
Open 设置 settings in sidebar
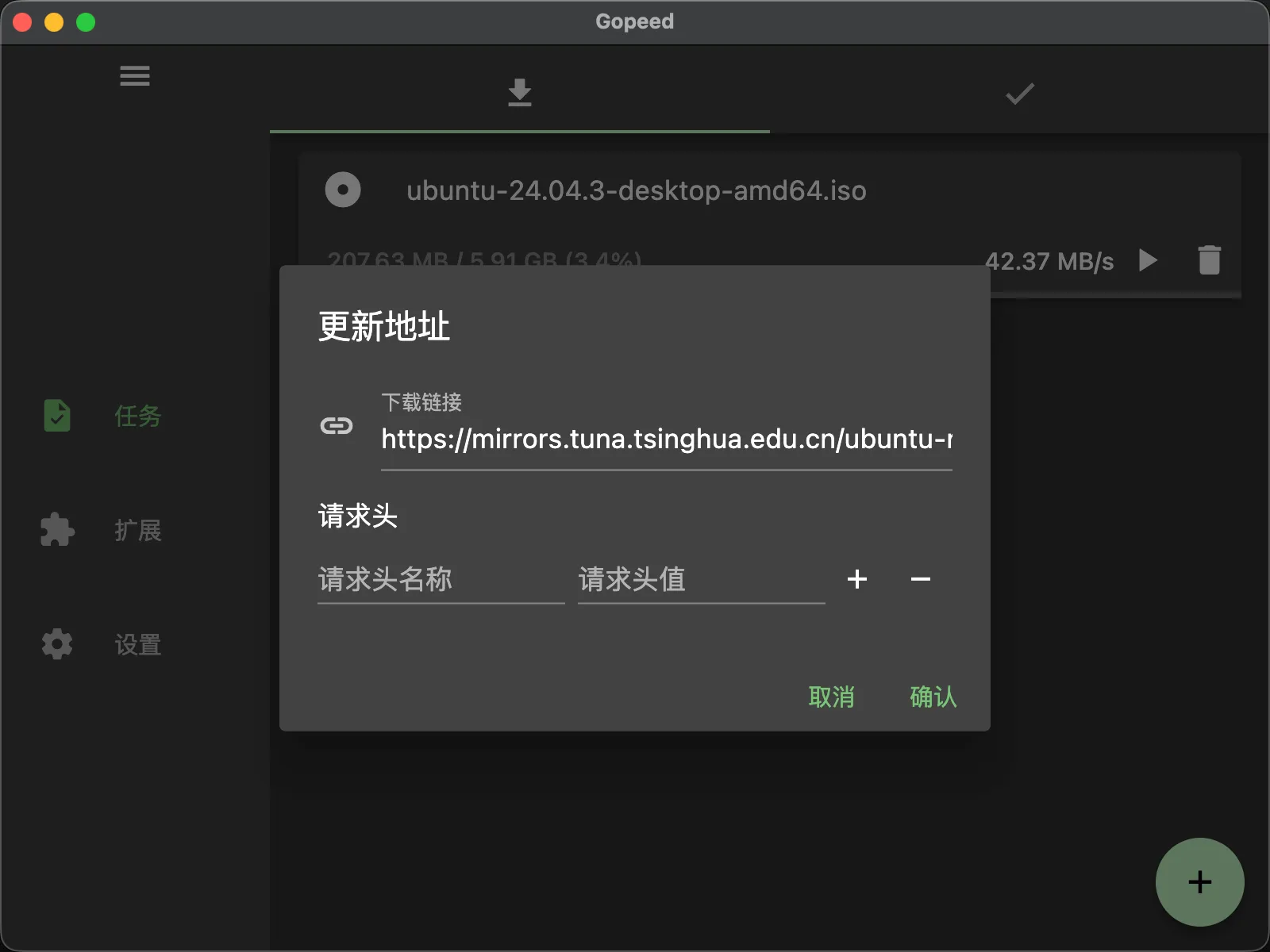click(x=137, y=644)
